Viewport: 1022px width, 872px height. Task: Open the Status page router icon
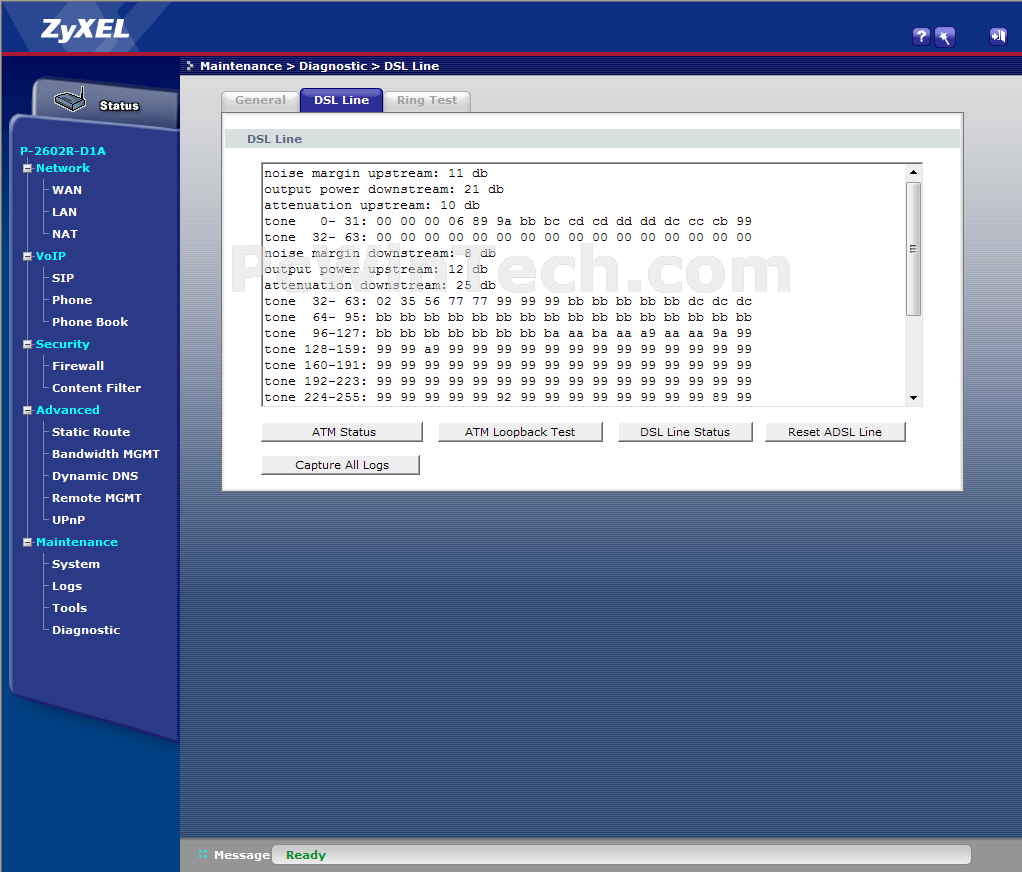point(70,100)
